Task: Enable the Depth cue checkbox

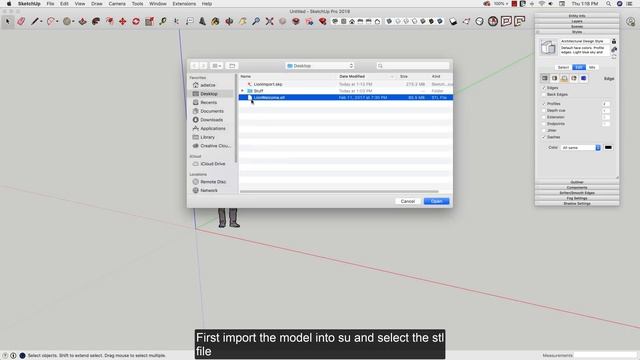Action: pyautogui.click(x=544, y=110)
